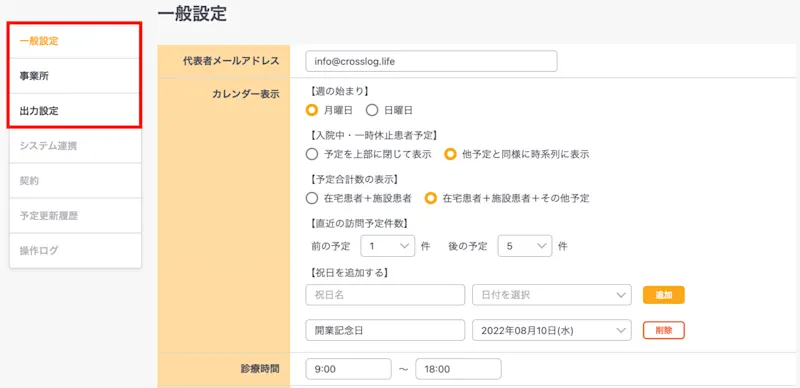Viewport: 800px width, 388px height.
Task: Click the orange 追加 button
Action: pyautogui.click(x=663, y=295)
